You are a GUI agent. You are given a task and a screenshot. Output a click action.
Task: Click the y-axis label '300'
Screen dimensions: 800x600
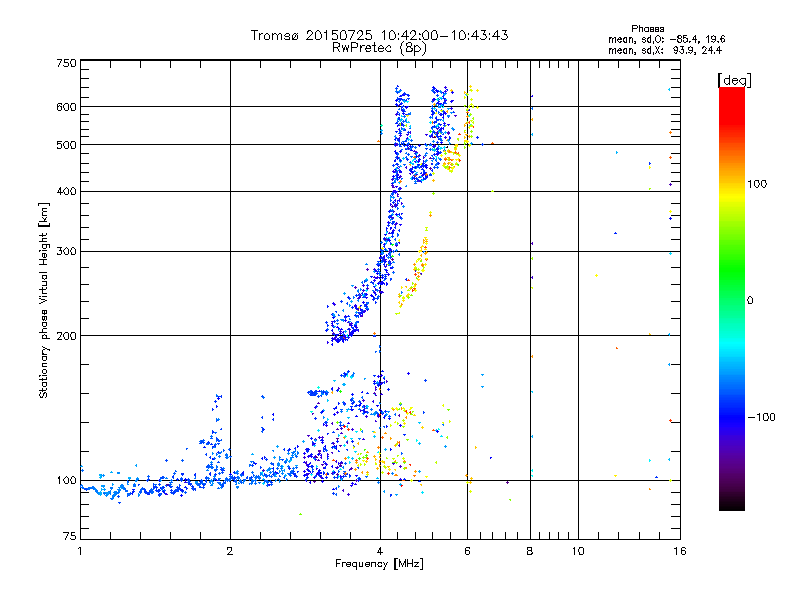pyautogui.click(x=67, y=251)
